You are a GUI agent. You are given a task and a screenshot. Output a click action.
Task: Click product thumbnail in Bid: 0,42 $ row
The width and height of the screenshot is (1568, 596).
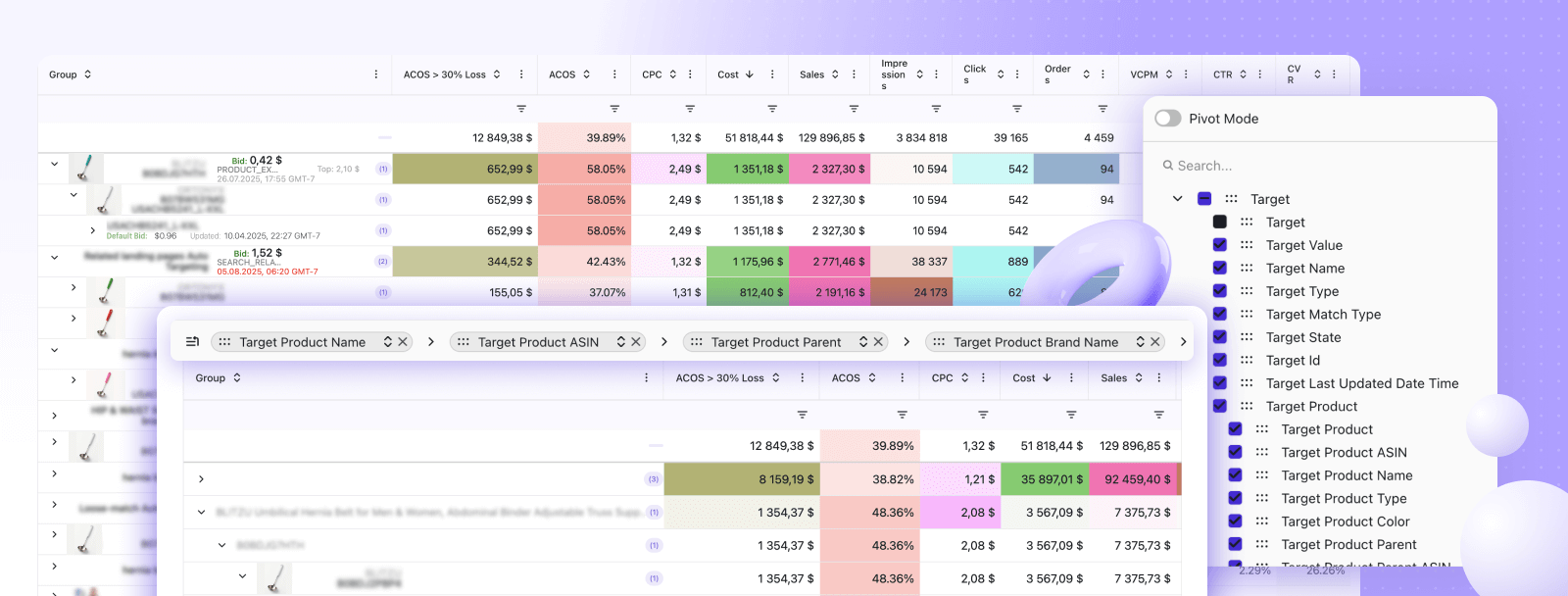pyautogui.click(x=86, y=169)
